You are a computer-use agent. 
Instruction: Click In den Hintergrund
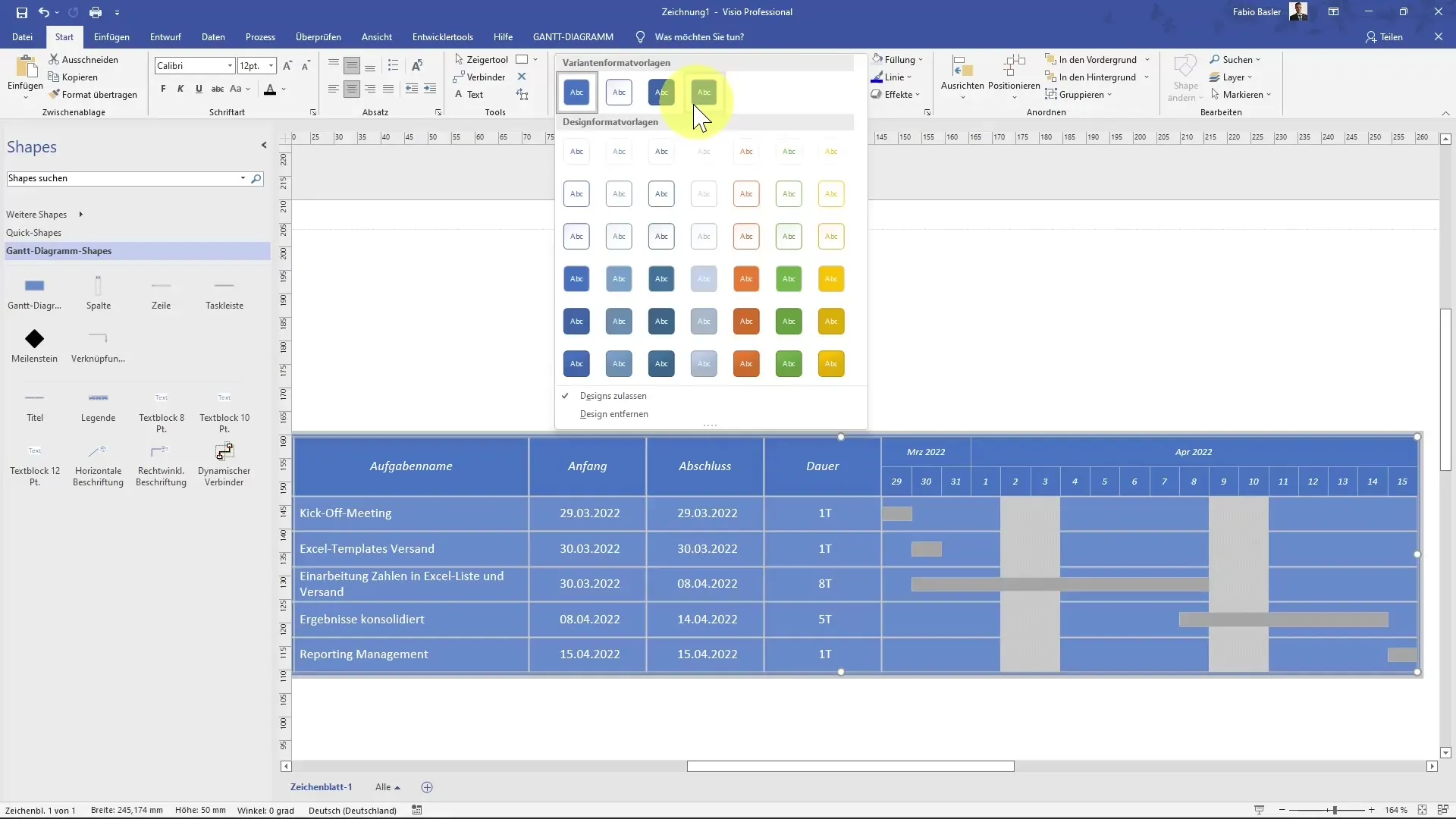pos(1090,77)
